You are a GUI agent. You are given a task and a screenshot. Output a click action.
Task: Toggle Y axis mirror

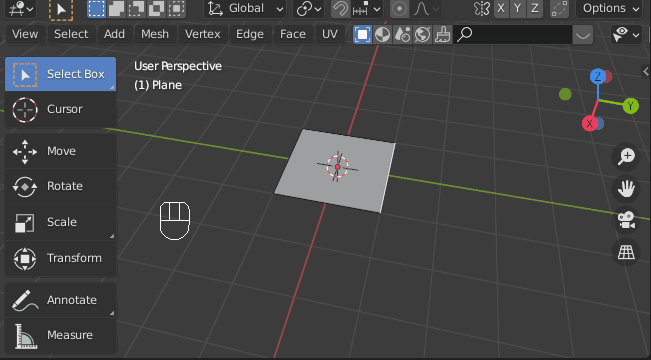coord(518,8)
